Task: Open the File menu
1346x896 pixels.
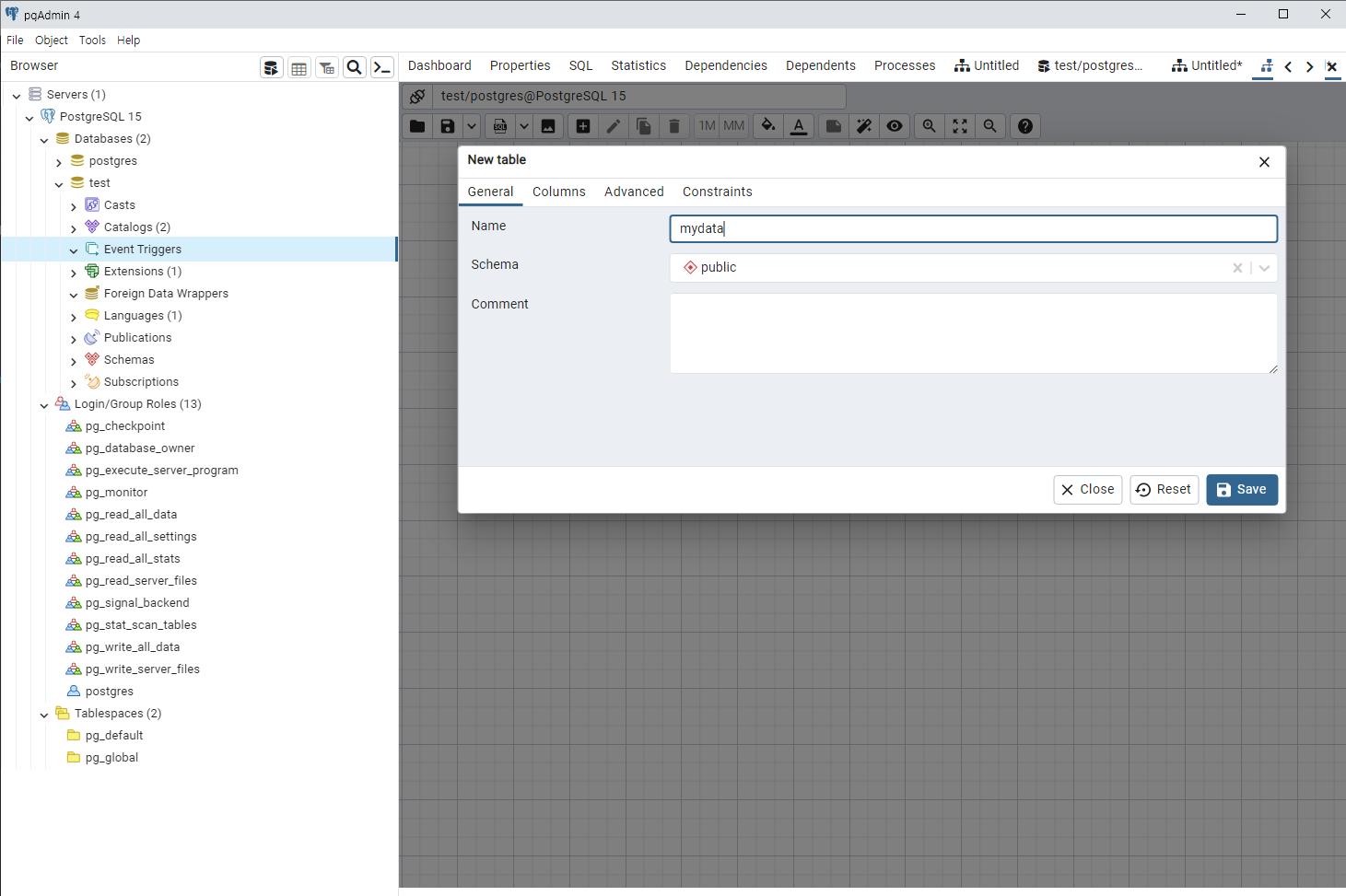Action: tap(15, 41)
